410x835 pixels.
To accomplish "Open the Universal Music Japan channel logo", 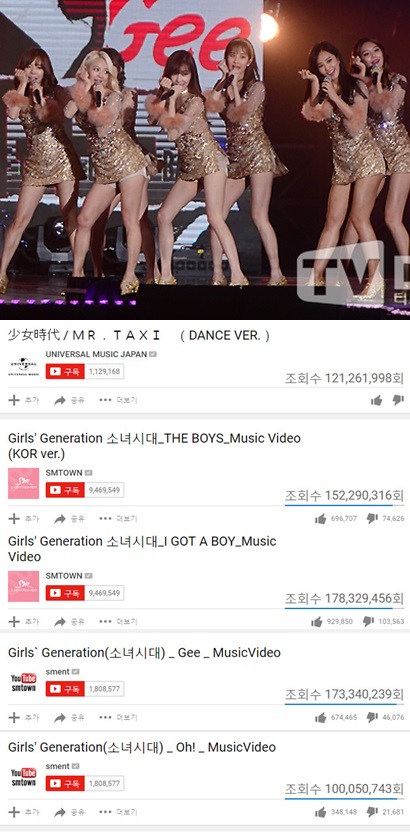I will point(23,366).
